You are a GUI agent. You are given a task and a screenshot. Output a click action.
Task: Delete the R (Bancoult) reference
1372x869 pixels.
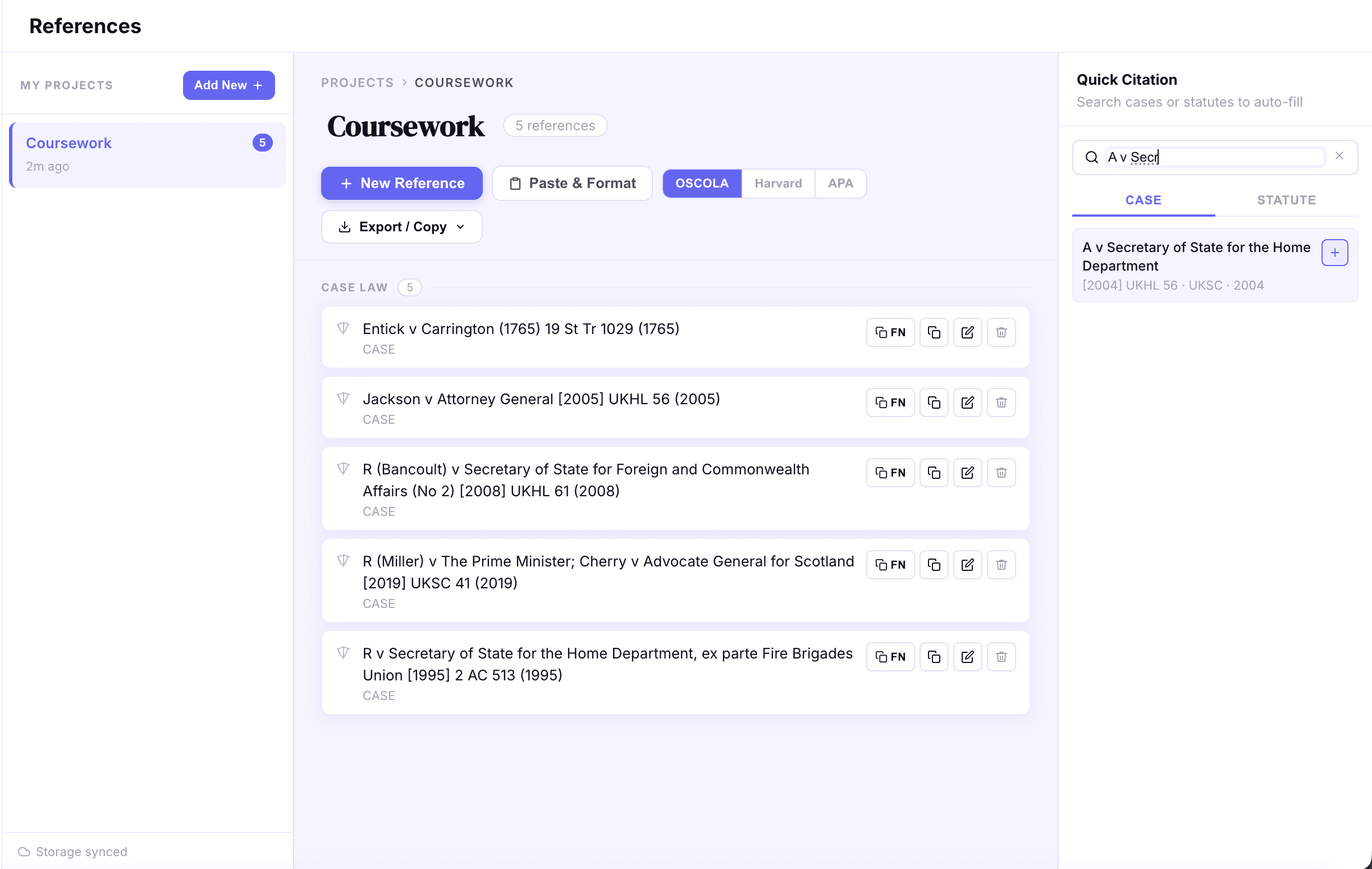coord(1000,473)
